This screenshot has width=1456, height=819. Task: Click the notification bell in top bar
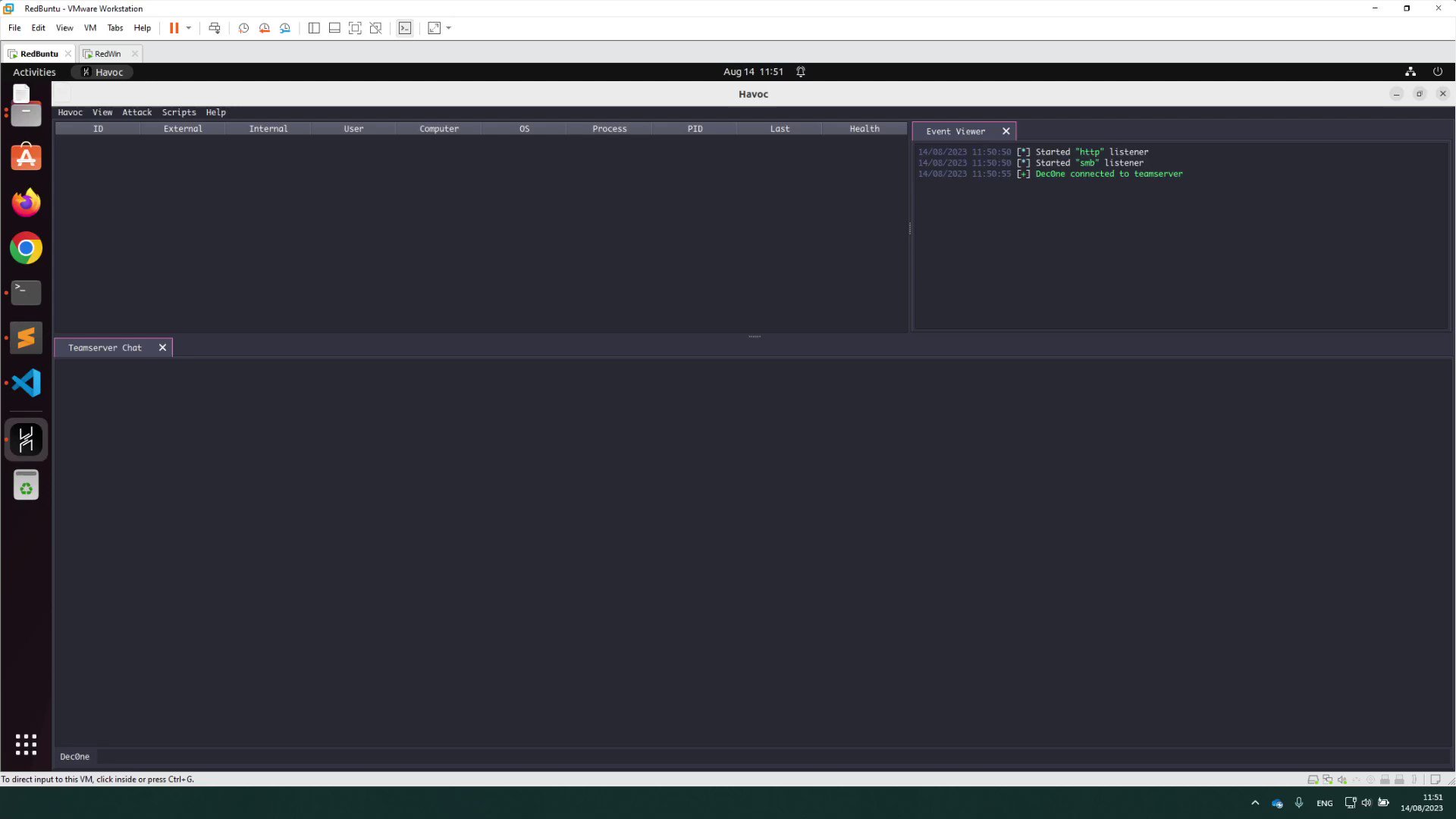click(x=801, y=72)
